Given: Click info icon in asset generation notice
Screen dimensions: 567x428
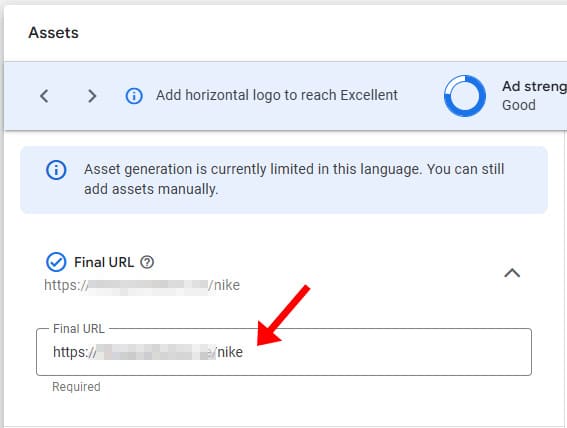Looking at the screenshot, I should click(x=56, y=170).
